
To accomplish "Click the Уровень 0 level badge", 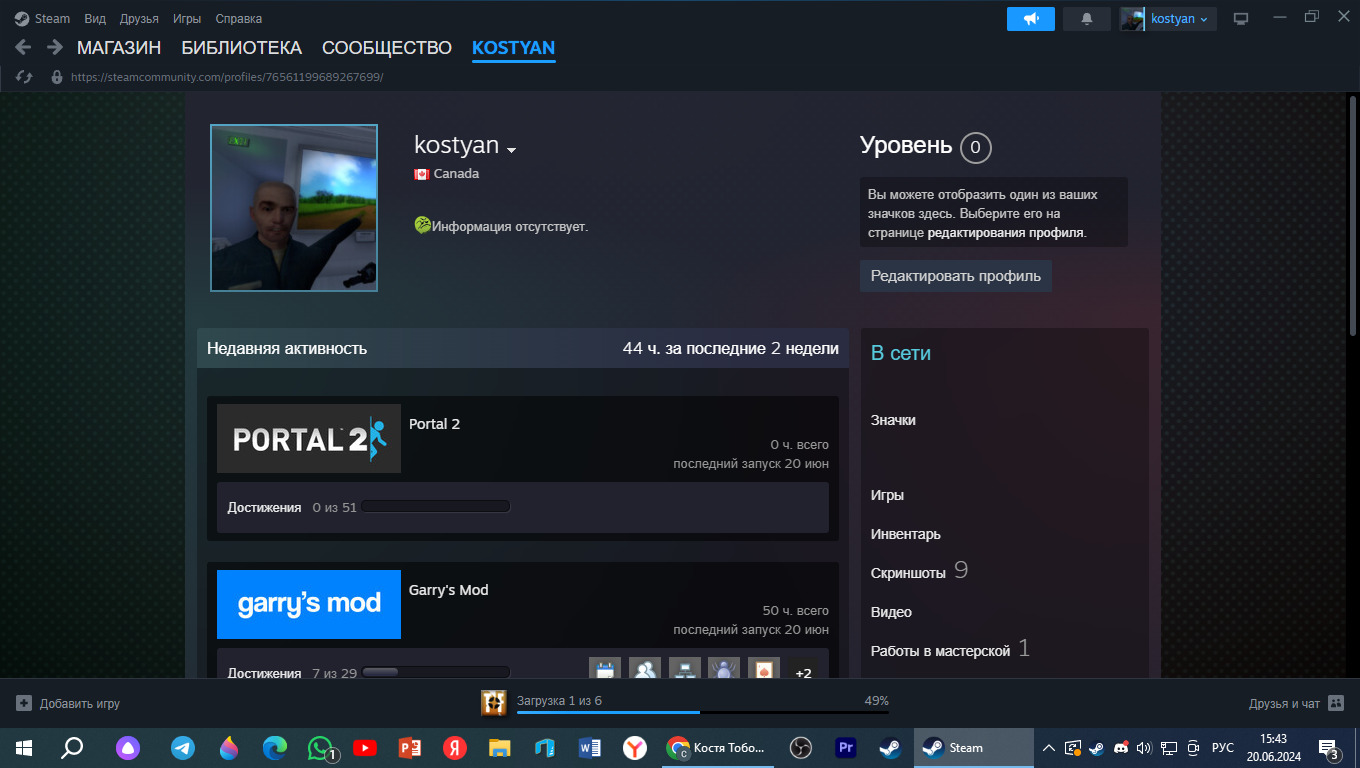I will [x=975, y=149].
